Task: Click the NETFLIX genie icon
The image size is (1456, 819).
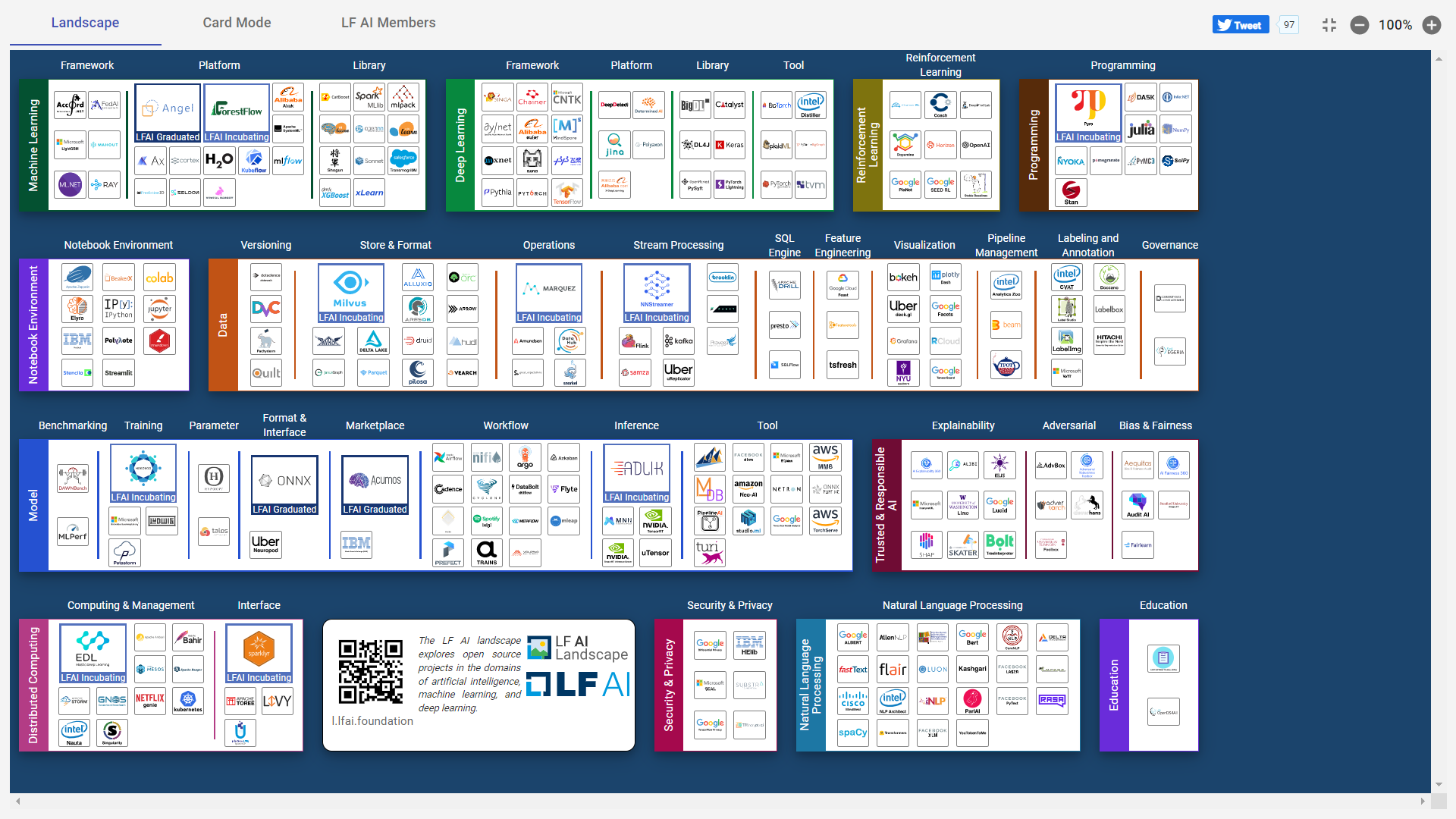Action: coord(150,701)
